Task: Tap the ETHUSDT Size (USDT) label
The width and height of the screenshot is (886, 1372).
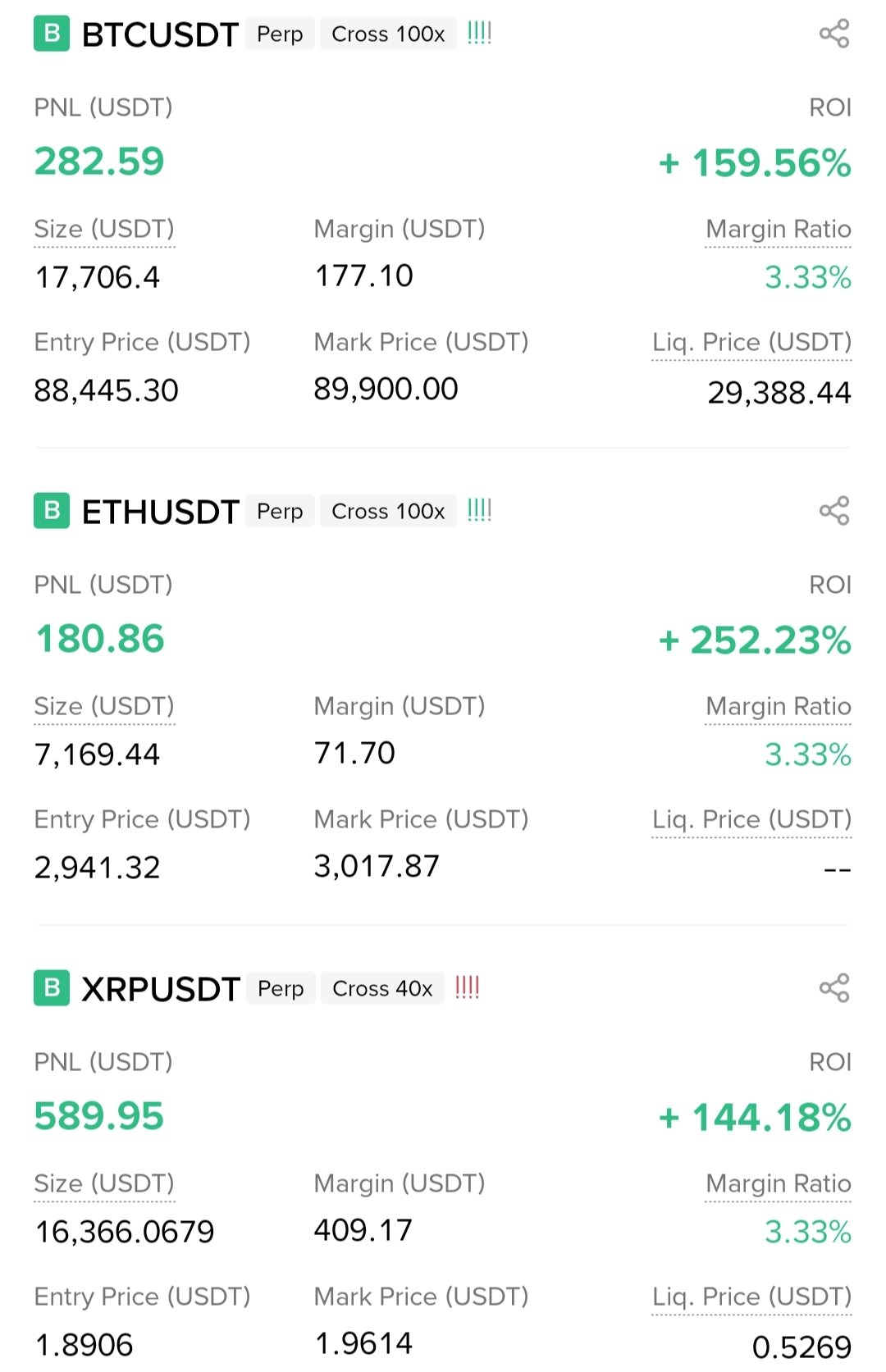Action: [x=104, y=707]
